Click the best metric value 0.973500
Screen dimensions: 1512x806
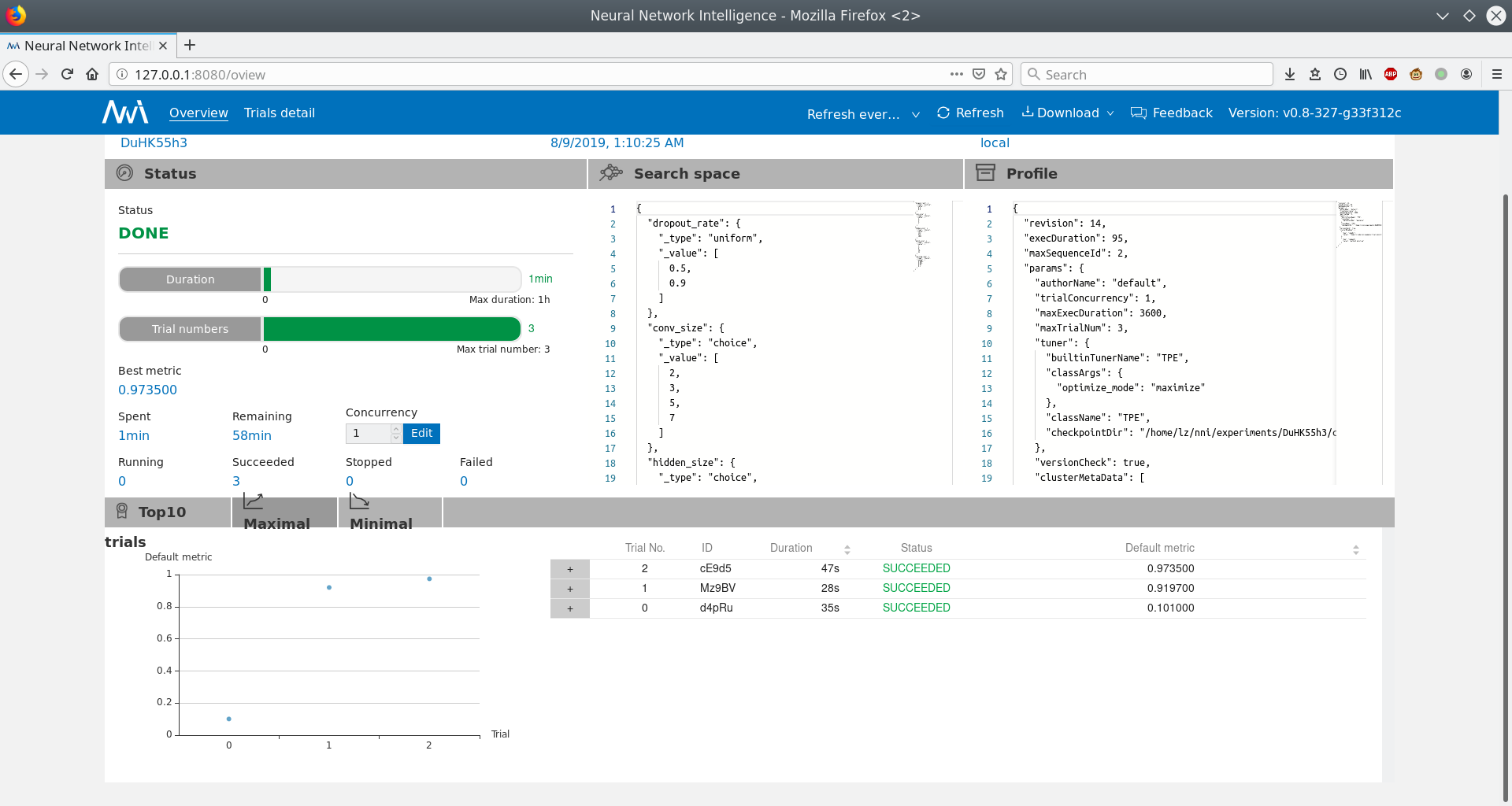tap(147, 390)
